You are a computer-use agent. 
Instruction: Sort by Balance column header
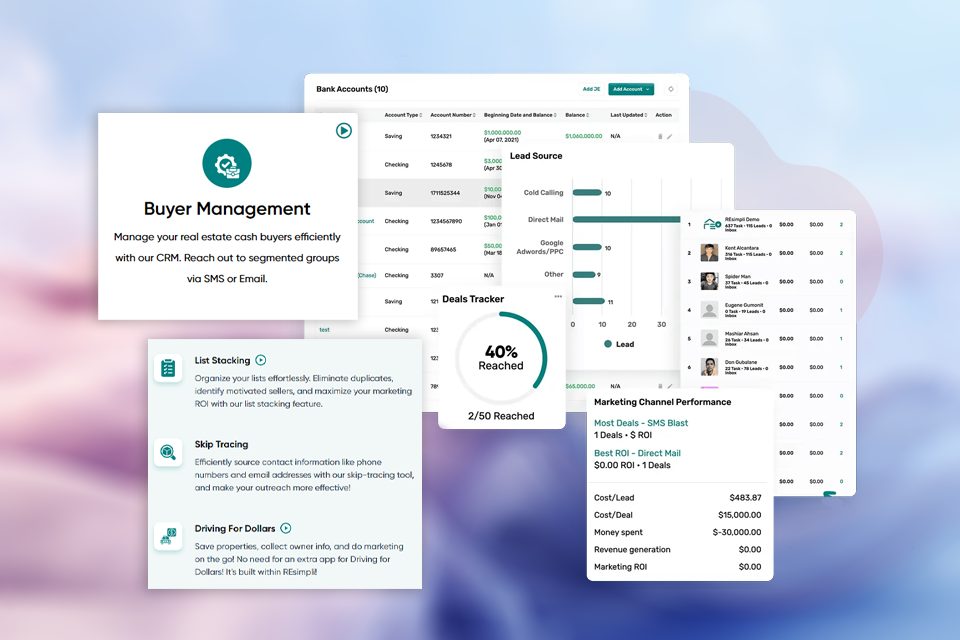(x=577, y=115)
